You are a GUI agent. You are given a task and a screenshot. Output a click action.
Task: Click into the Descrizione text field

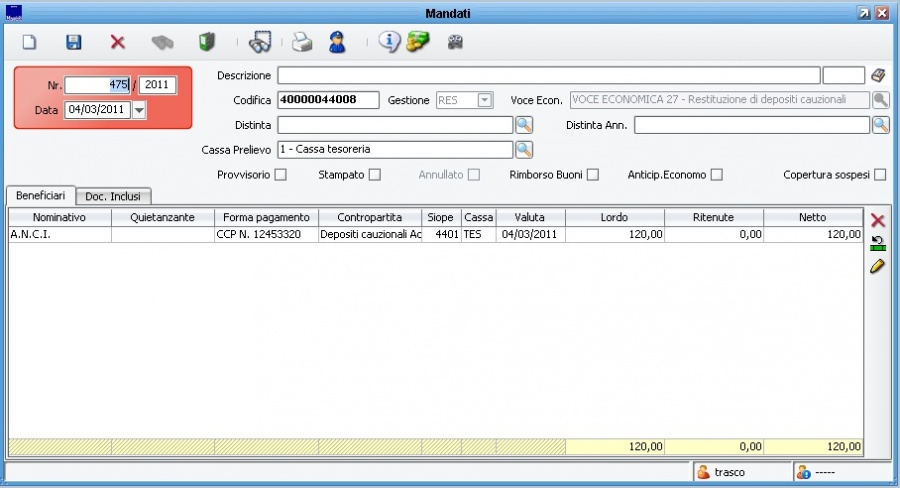click(x=548, y=76)
